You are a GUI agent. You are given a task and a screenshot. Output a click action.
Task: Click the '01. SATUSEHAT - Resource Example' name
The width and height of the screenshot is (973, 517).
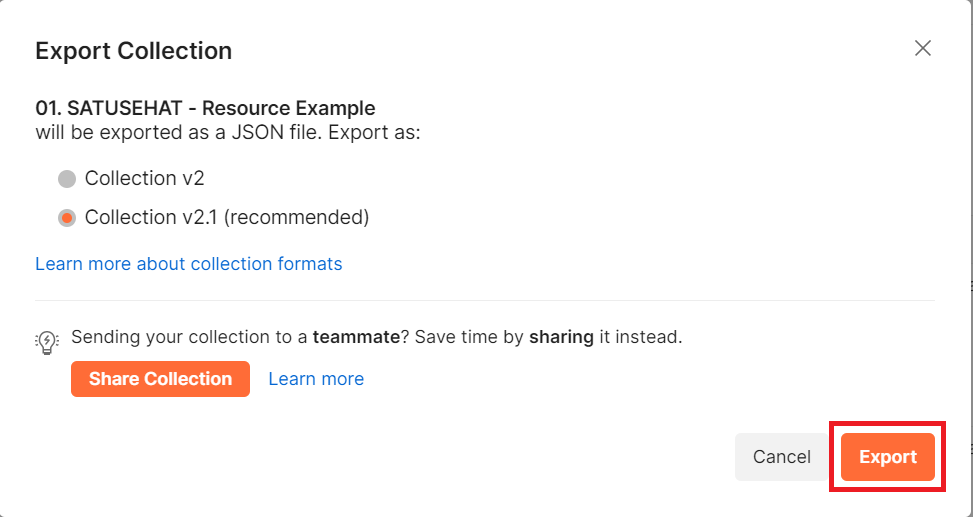click(x=205, y=108)
